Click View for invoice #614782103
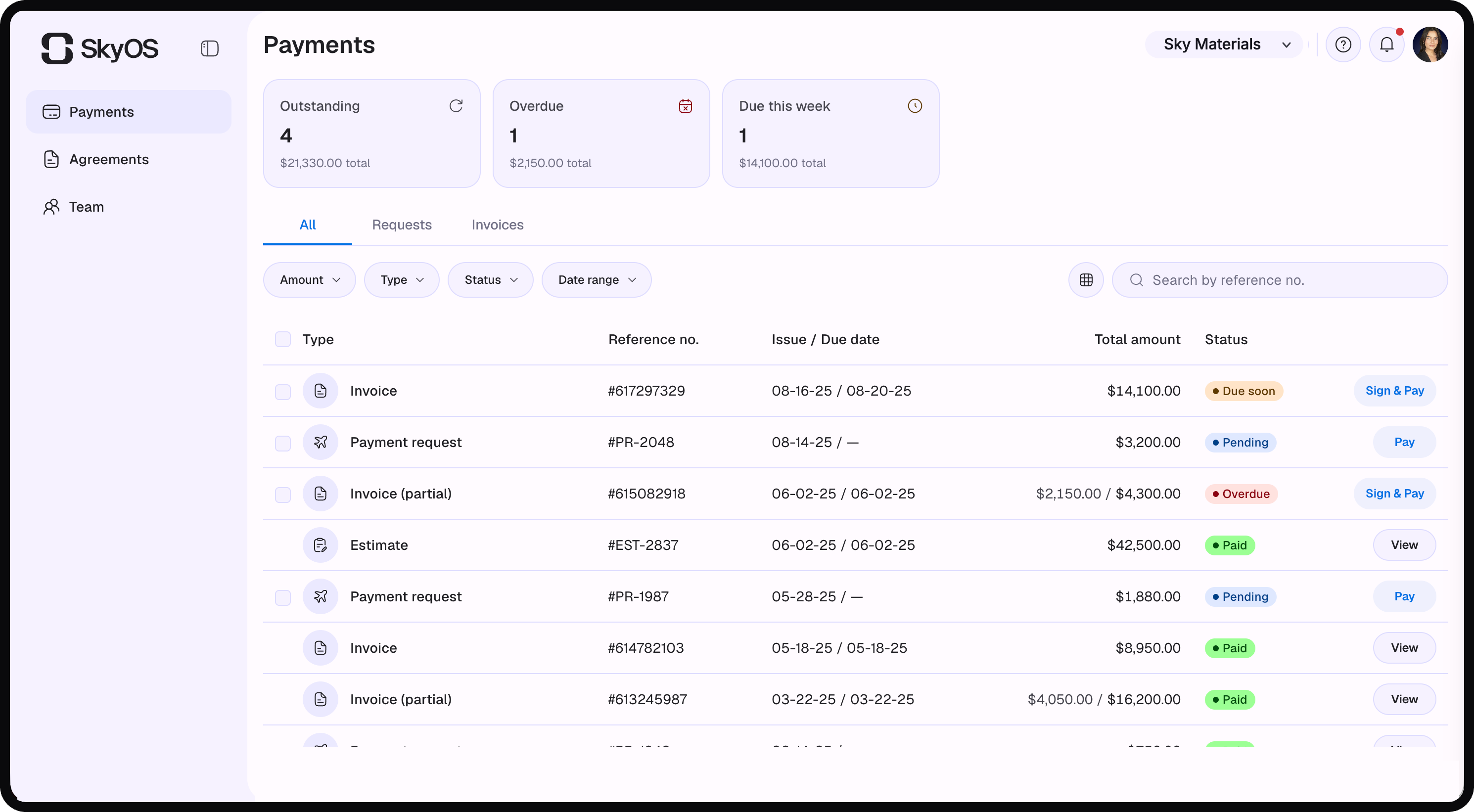Viewport: 1474px width, 812px height. [x=1404, y=648]
